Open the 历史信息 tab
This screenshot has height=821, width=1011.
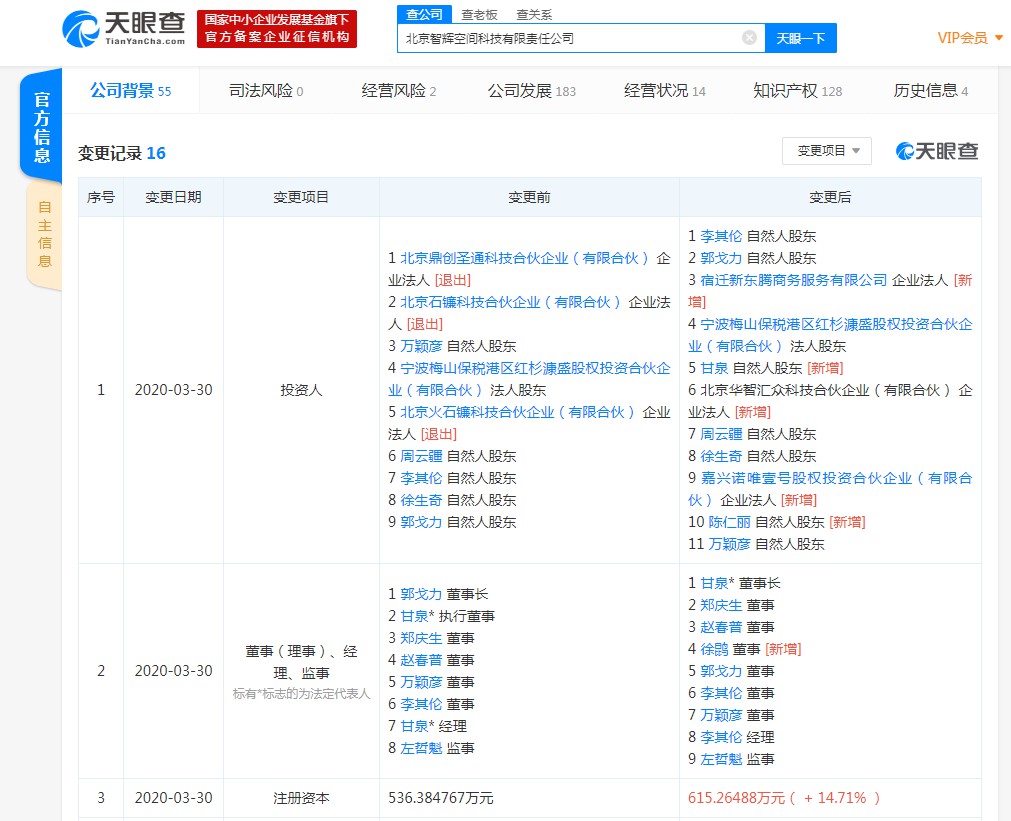(930, 91)
